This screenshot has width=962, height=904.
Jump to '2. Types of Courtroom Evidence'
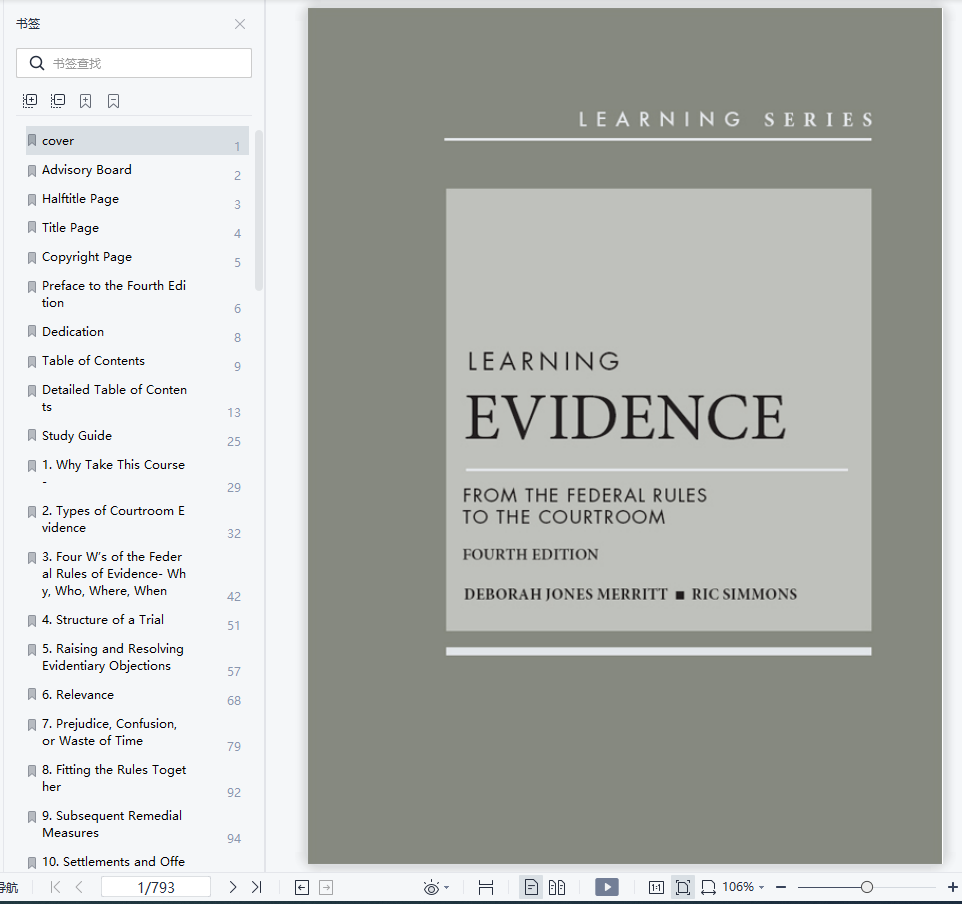tap(137, 519)
